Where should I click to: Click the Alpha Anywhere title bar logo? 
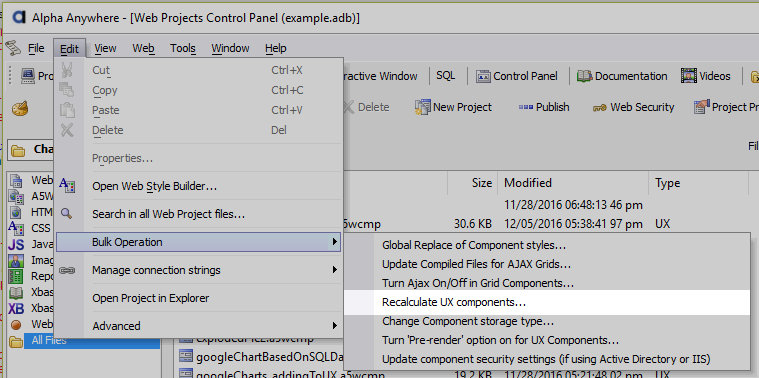[19, 17]
